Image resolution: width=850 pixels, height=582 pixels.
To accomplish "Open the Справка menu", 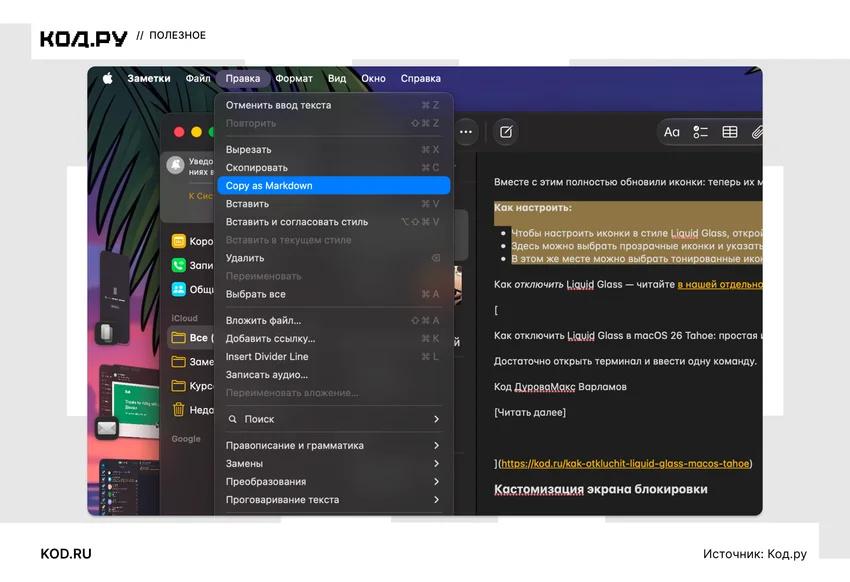I will point(421,79).
